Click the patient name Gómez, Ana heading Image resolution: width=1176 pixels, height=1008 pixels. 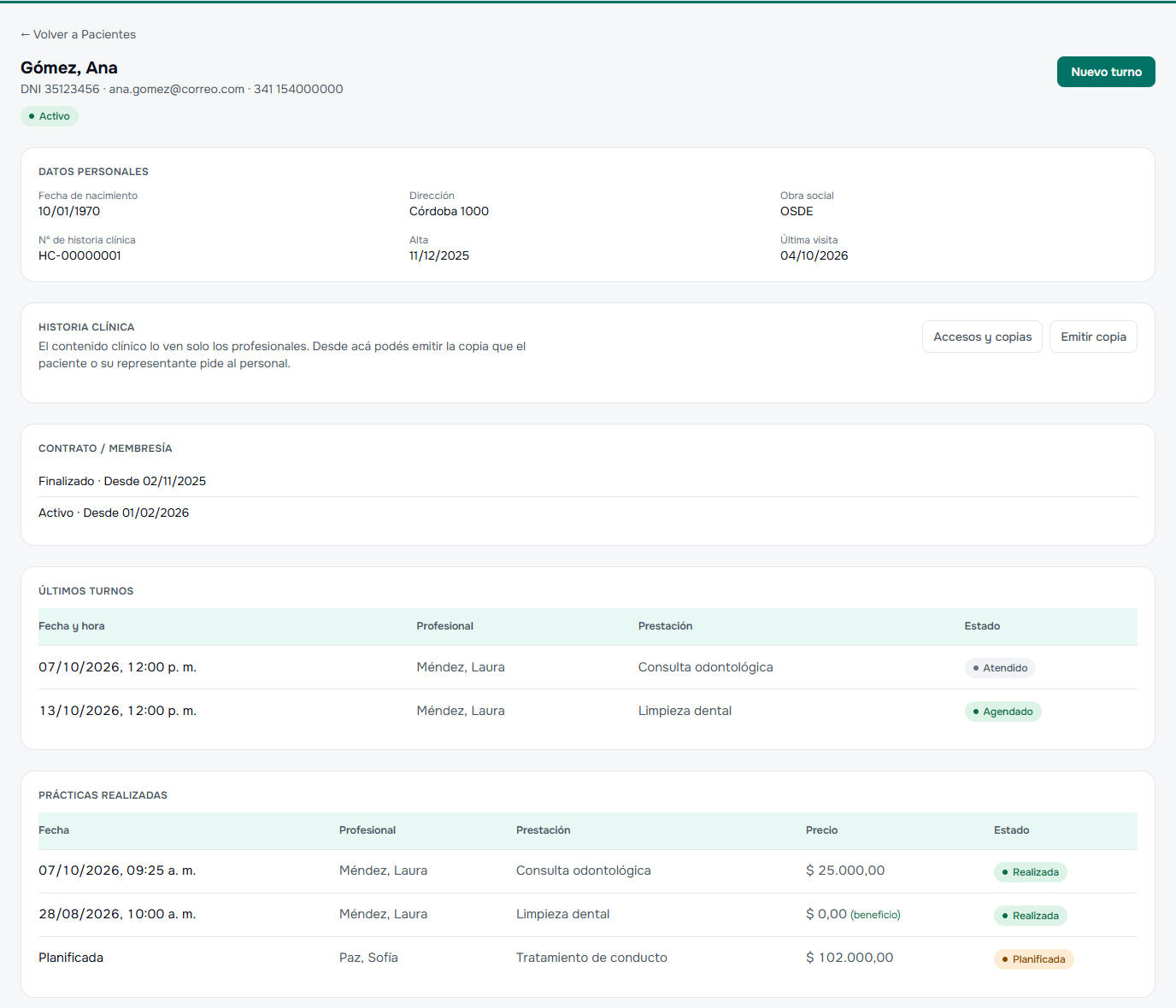coord(69,67)
